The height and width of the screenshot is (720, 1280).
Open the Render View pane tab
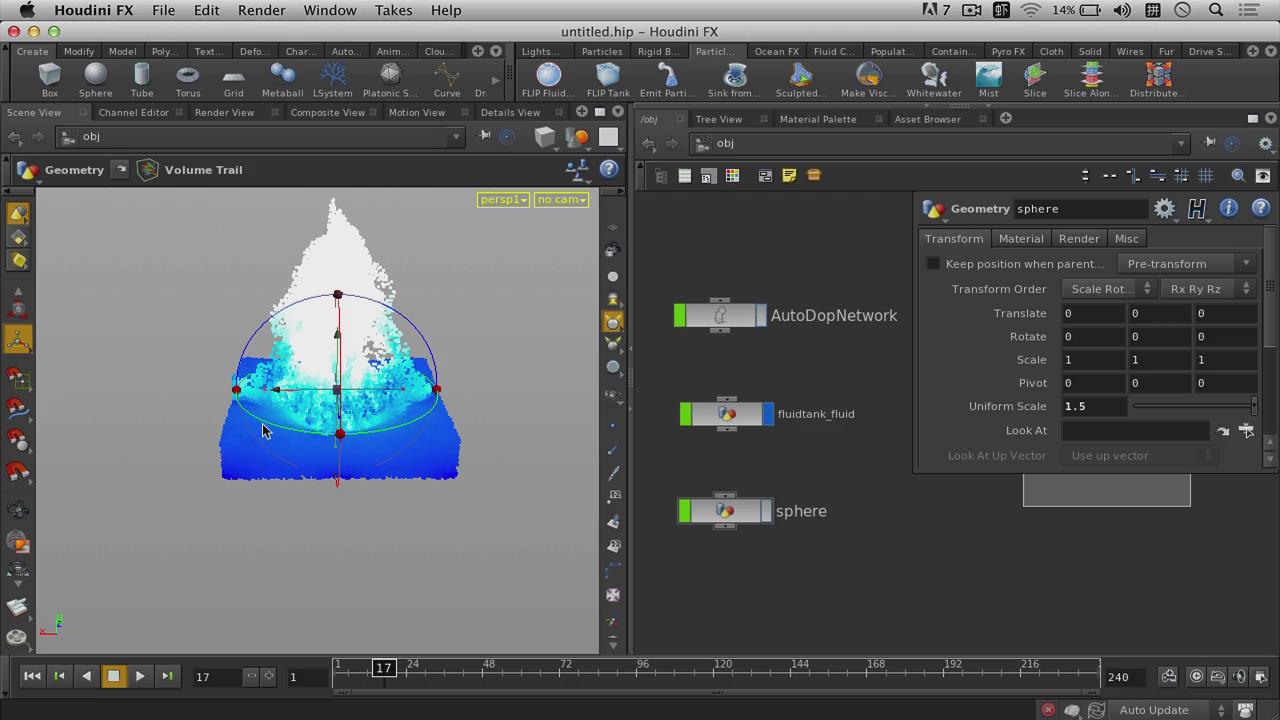(224, 112)
